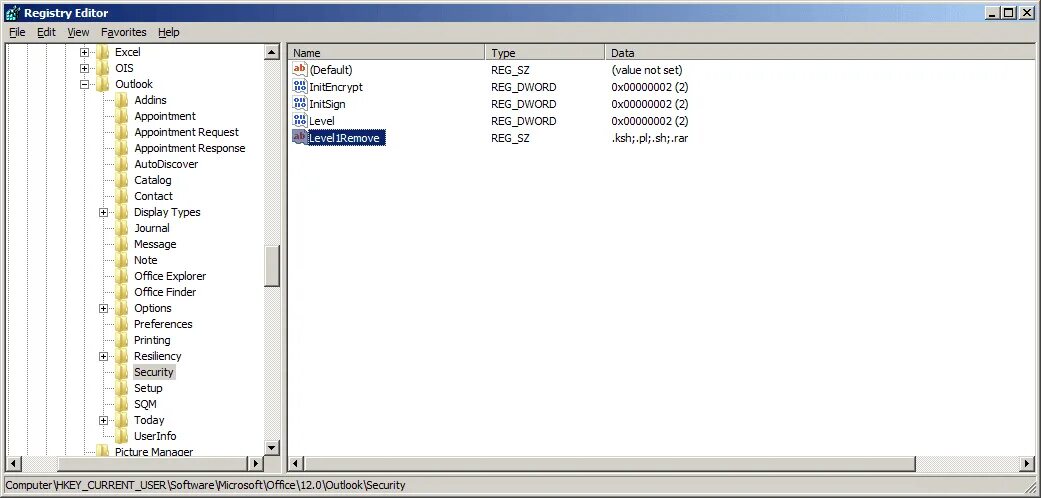Click the InitEncrypt DWORD icon
The height and width of the screenshot is (498, 1041).
tap(300, 86)
